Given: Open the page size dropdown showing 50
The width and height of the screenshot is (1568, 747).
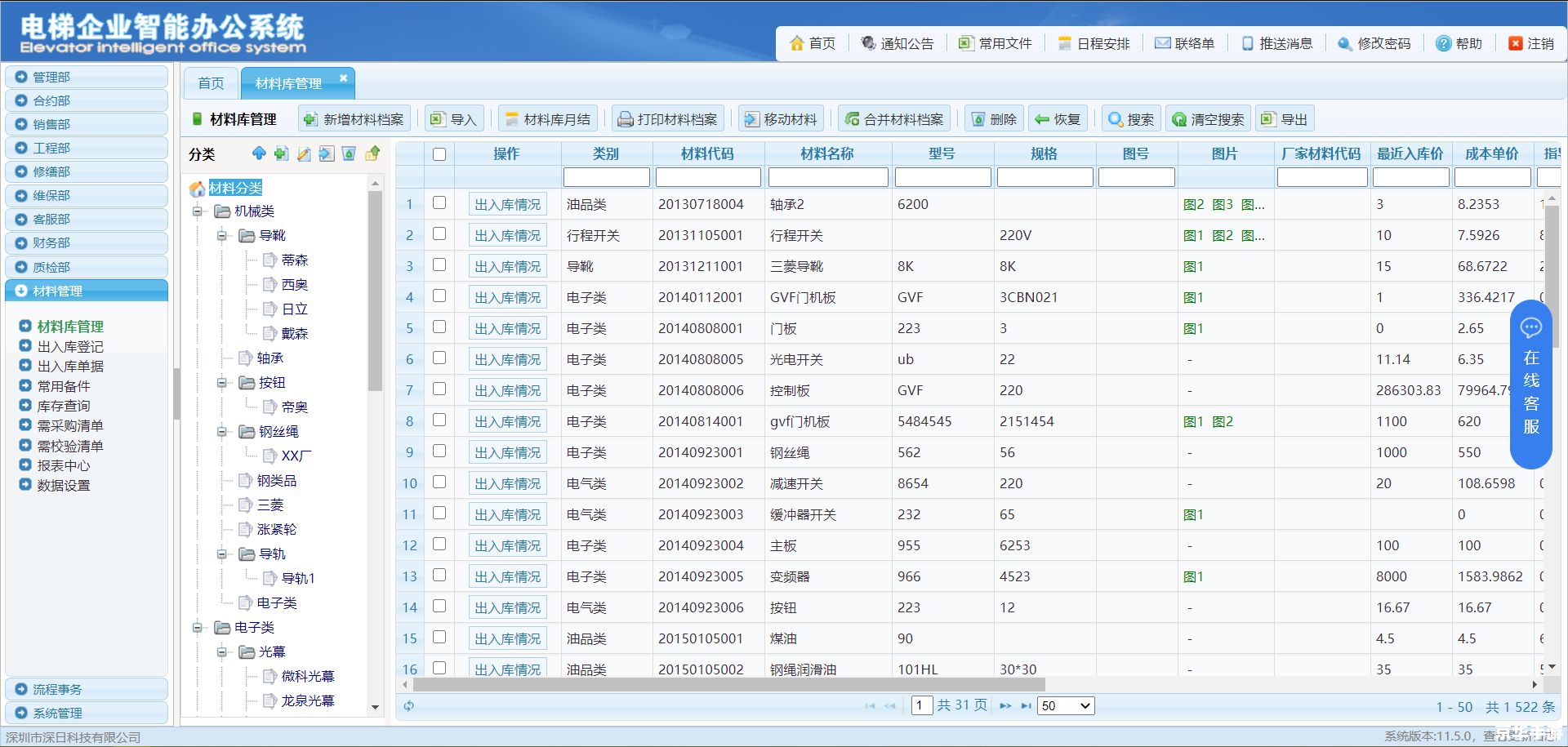Looking at the screenshot, I should coord(1066,705).
